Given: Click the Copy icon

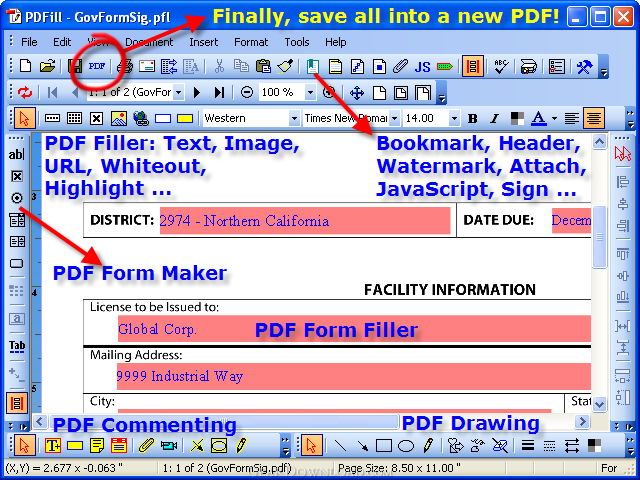Looking at the screenshot, I should pos(241,66).
